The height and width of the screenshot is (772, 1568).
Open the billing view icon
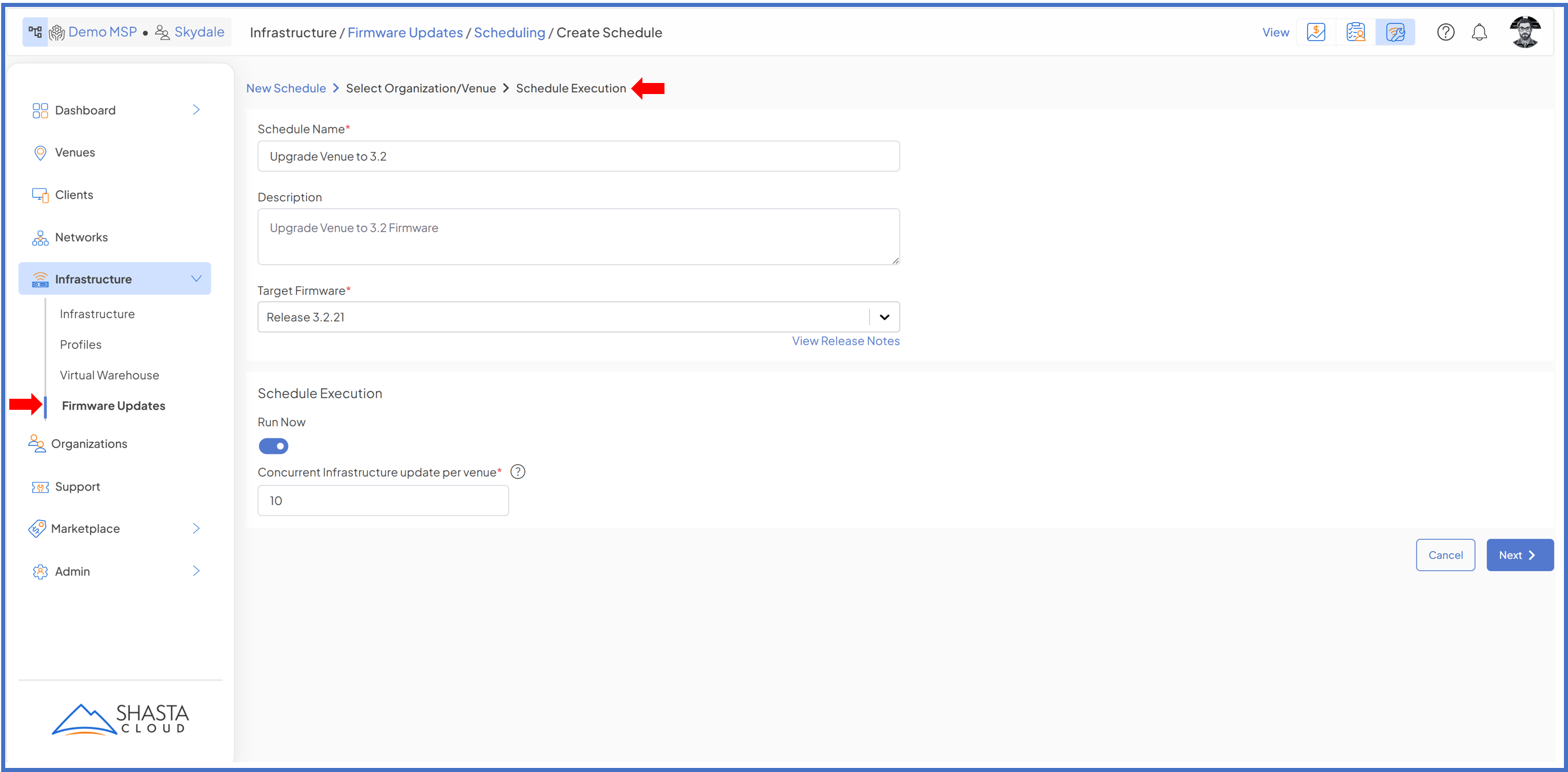click(x=1316, y=33)
